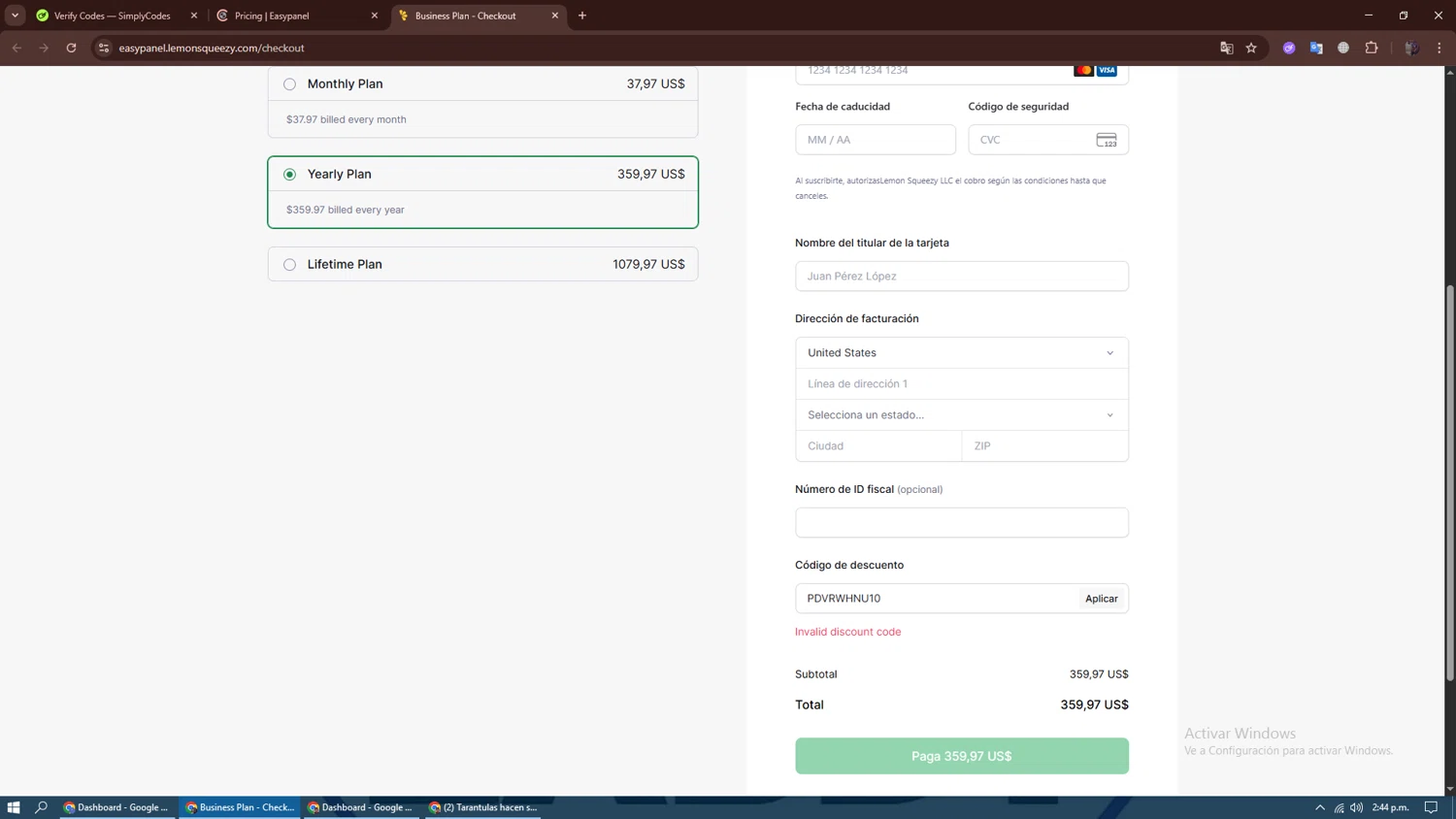Click the Total 359,97 US$ amount
This screenshot has height=819, width=1456.
click(1094, 705)
